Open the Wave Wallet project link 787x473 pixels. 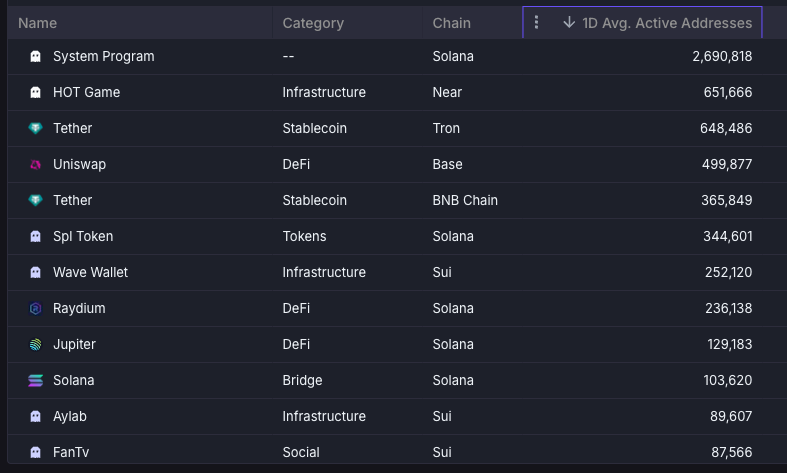[x=90, y=272]
